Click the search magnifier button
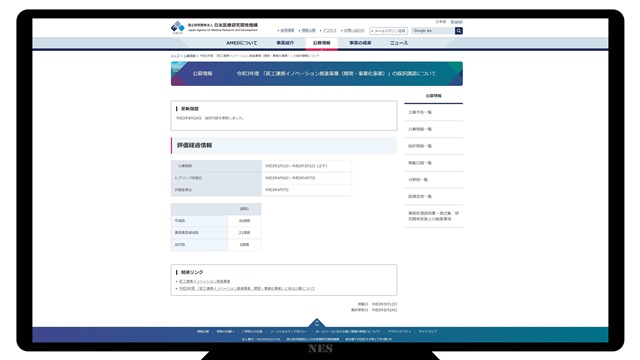Image resolution: width=640 pixels, height=360 pixels. pyautogui.click(x=459, y=31)
